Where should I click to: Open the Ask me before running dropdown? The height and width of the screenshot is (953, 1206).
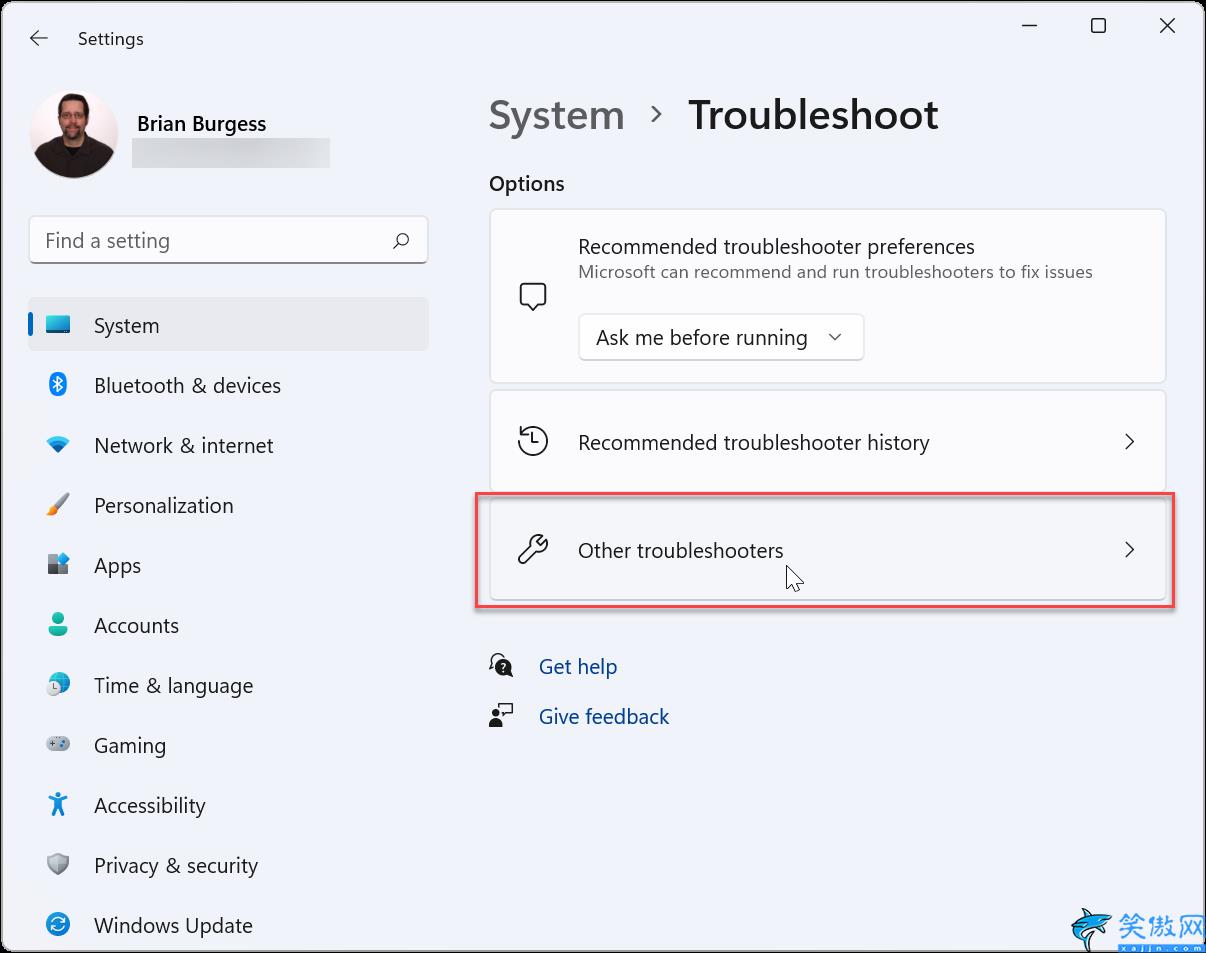(x=720, y=338)
